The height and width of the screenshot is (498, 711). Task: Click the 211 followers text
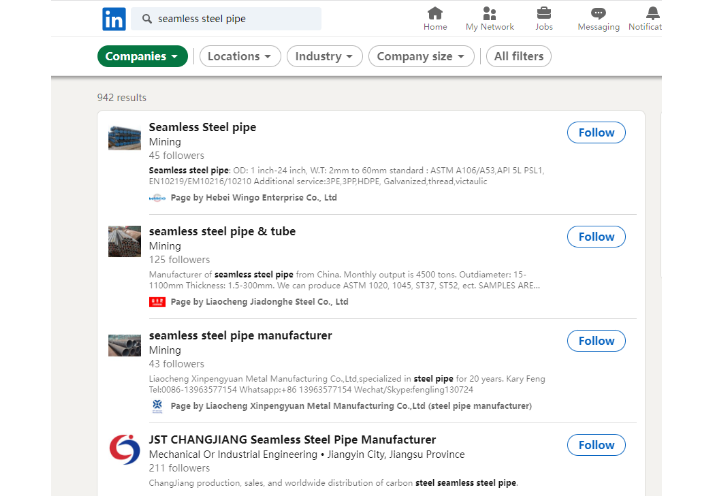tap(180, 468)
